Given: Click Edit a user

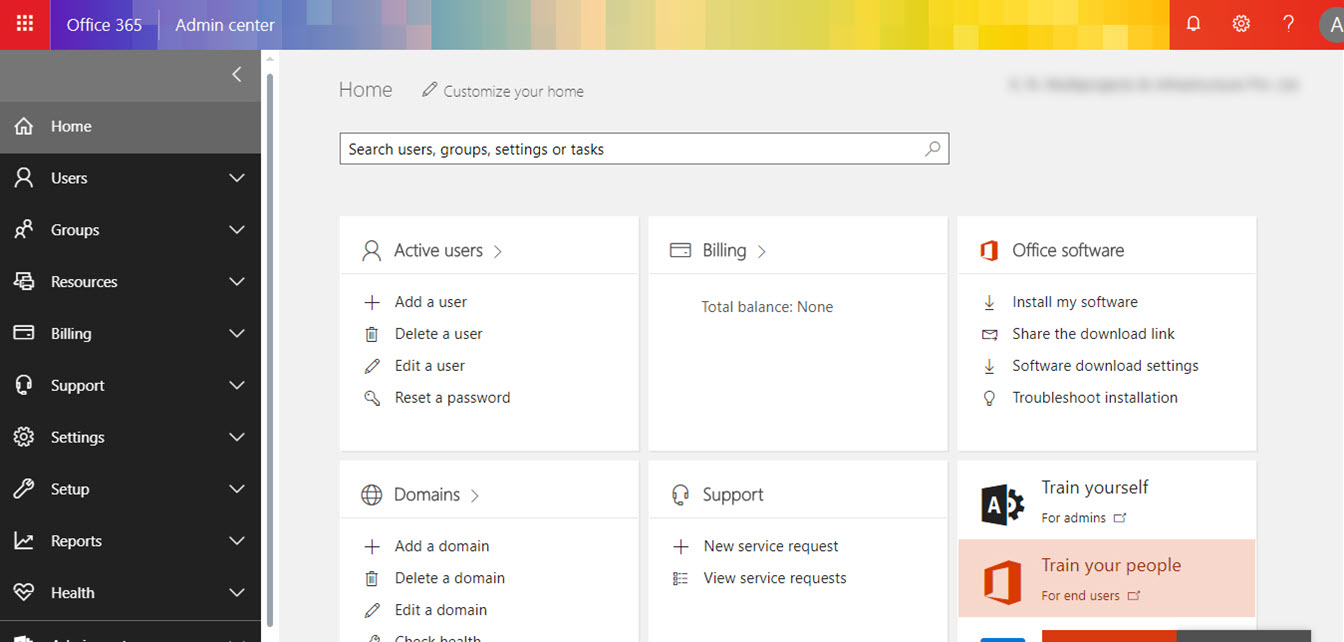Looking at the screenshot, I should tap(429, 366).
